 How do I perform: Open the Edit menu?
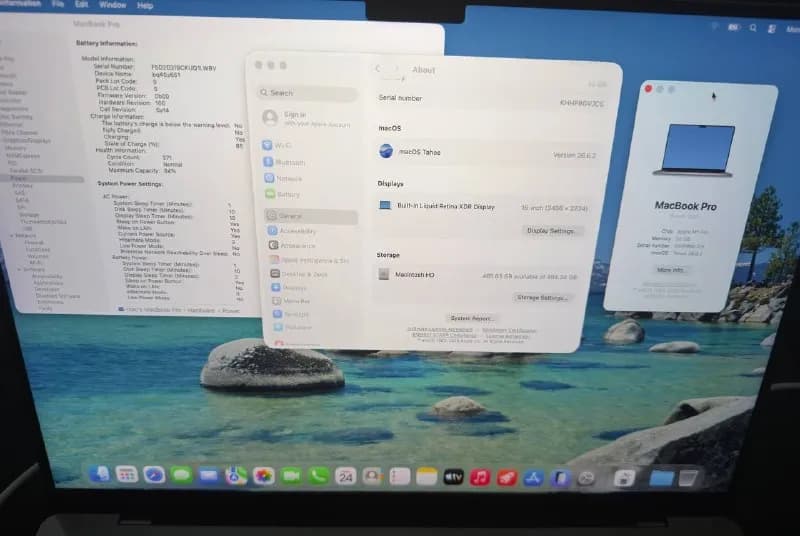(x=81, y=4)
